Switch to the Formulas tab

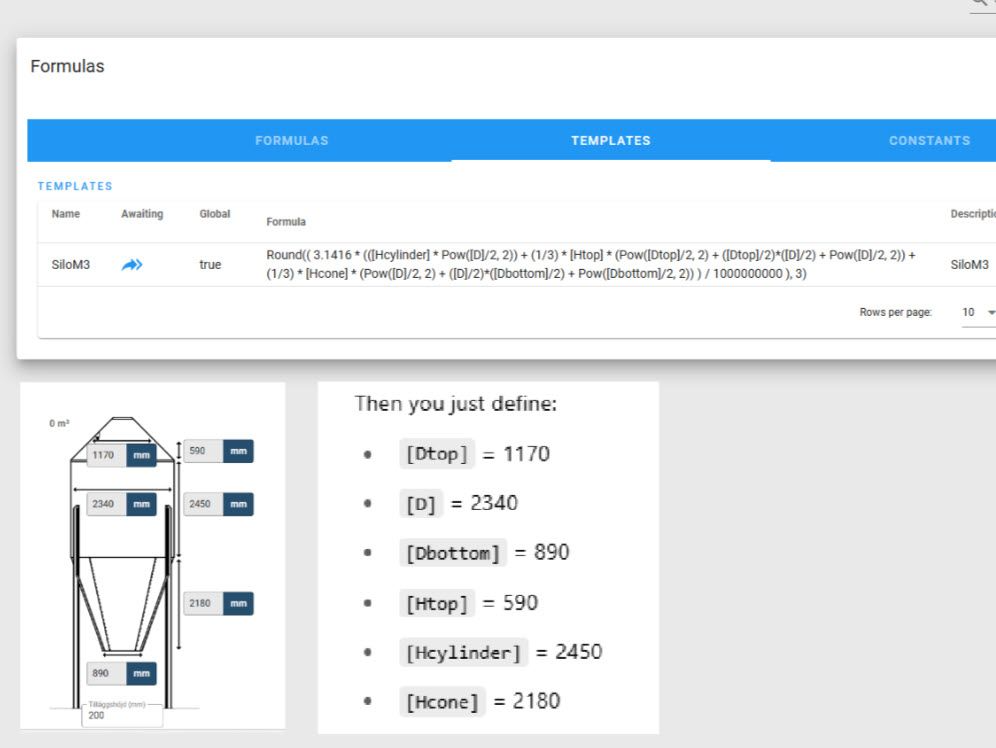tap(291, 141)
